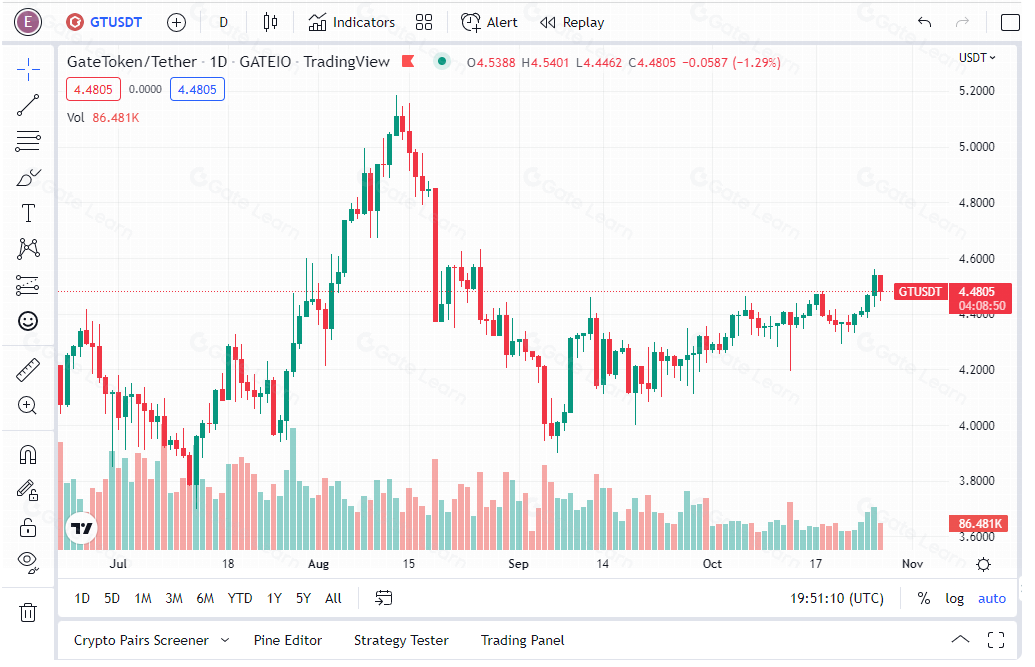Hide all drawings with eye icon

pyautogui.click(x=28, y=561)
